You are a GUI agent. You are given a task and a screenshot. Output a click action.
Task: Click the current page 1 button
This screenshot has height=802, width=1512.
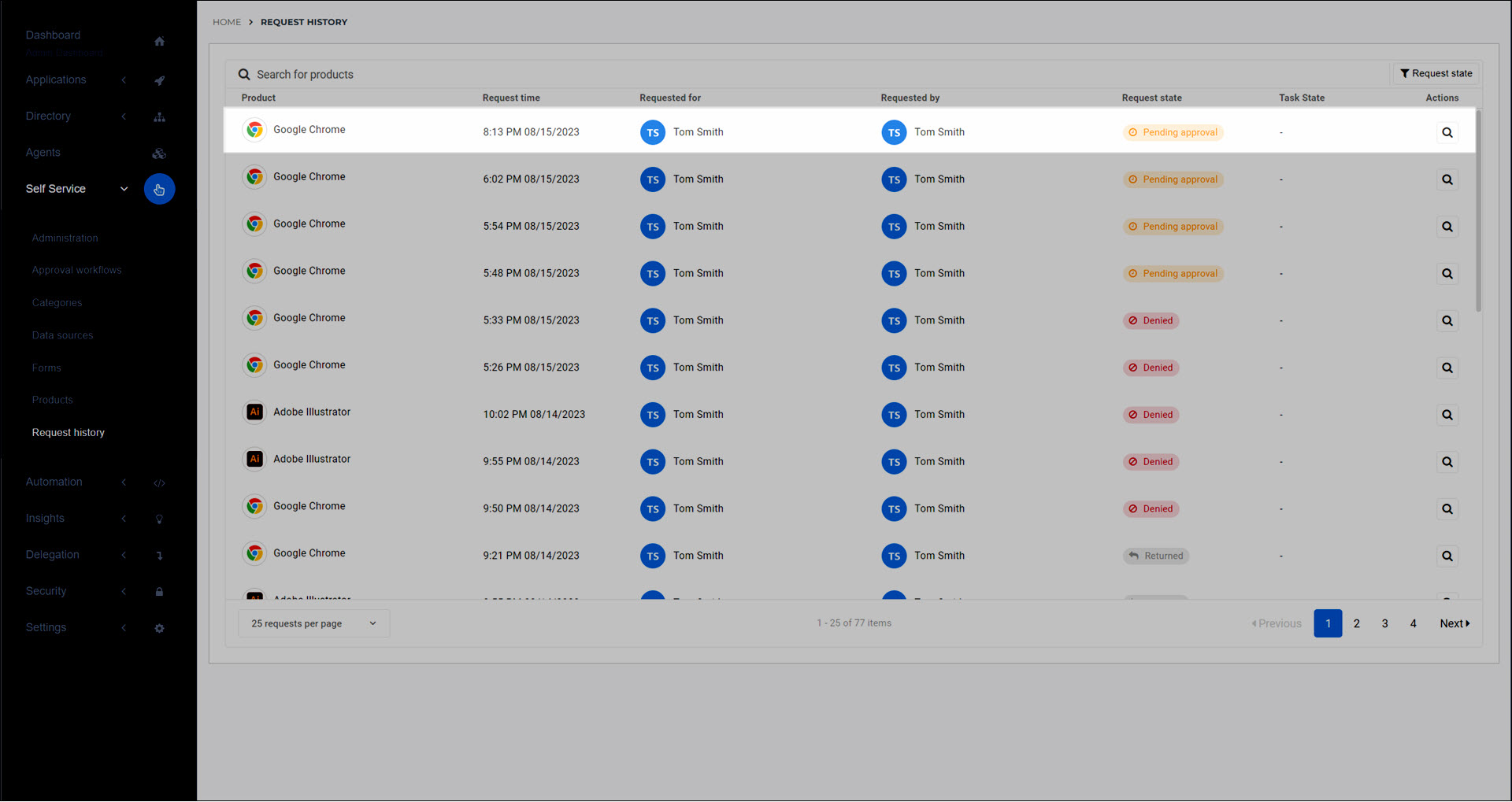coord(1328,623)
